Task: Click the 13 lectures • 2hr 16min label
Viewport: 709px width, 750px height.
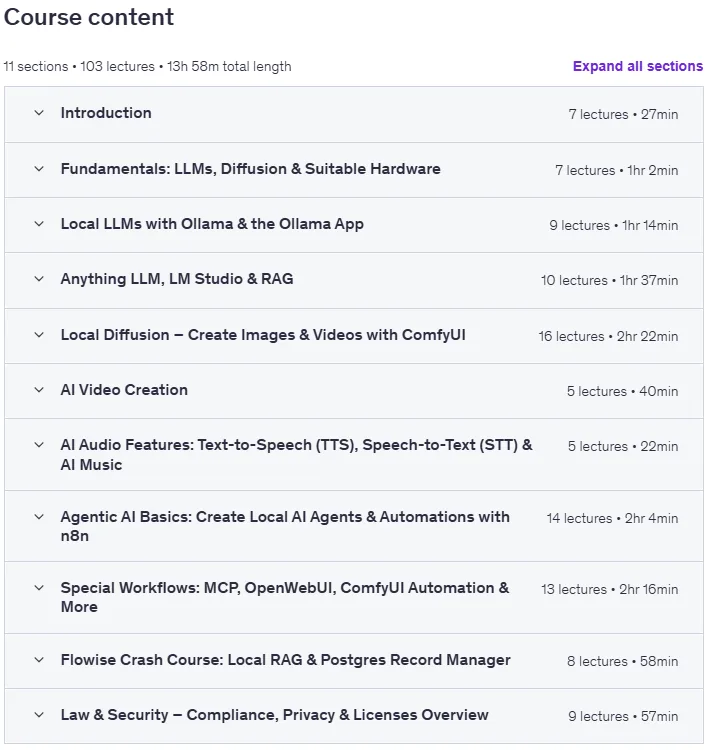Action: tap(609, 589)
